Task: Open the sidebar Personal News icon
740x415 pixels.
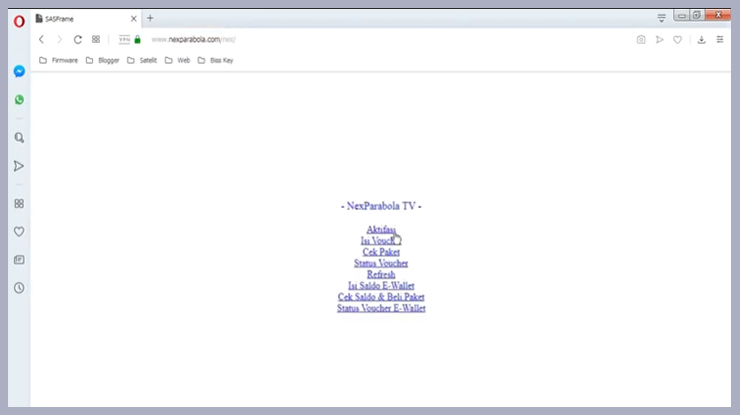Action: click(19, 260)
